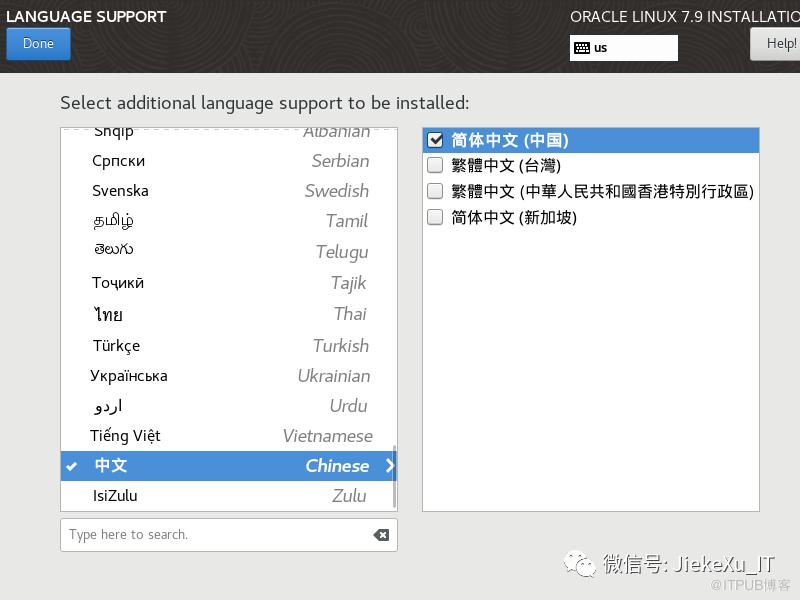
Task: Click the Type here to search field
Action: (229, 535)
